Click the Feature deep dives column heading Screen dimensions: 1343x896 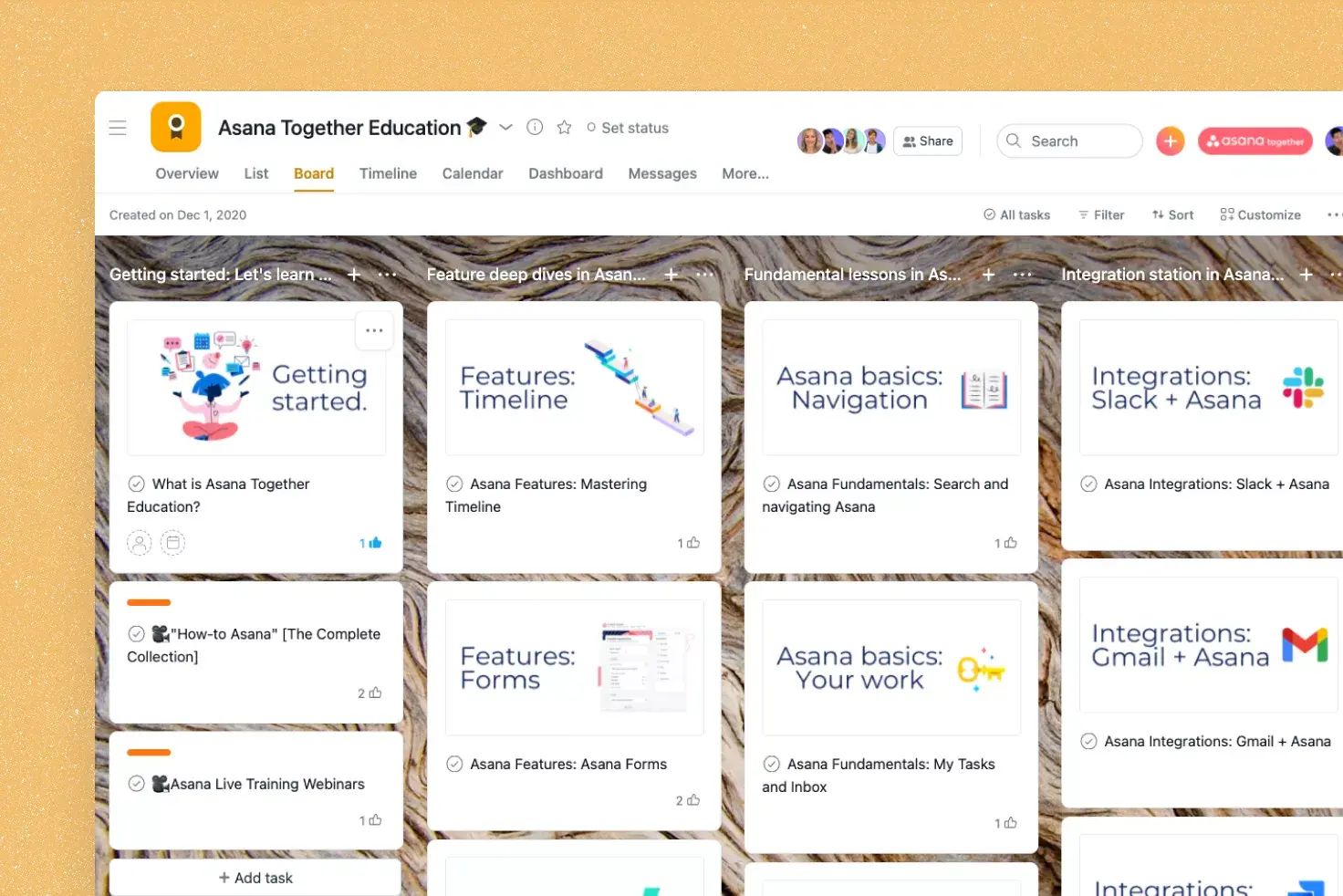[536, 274]
